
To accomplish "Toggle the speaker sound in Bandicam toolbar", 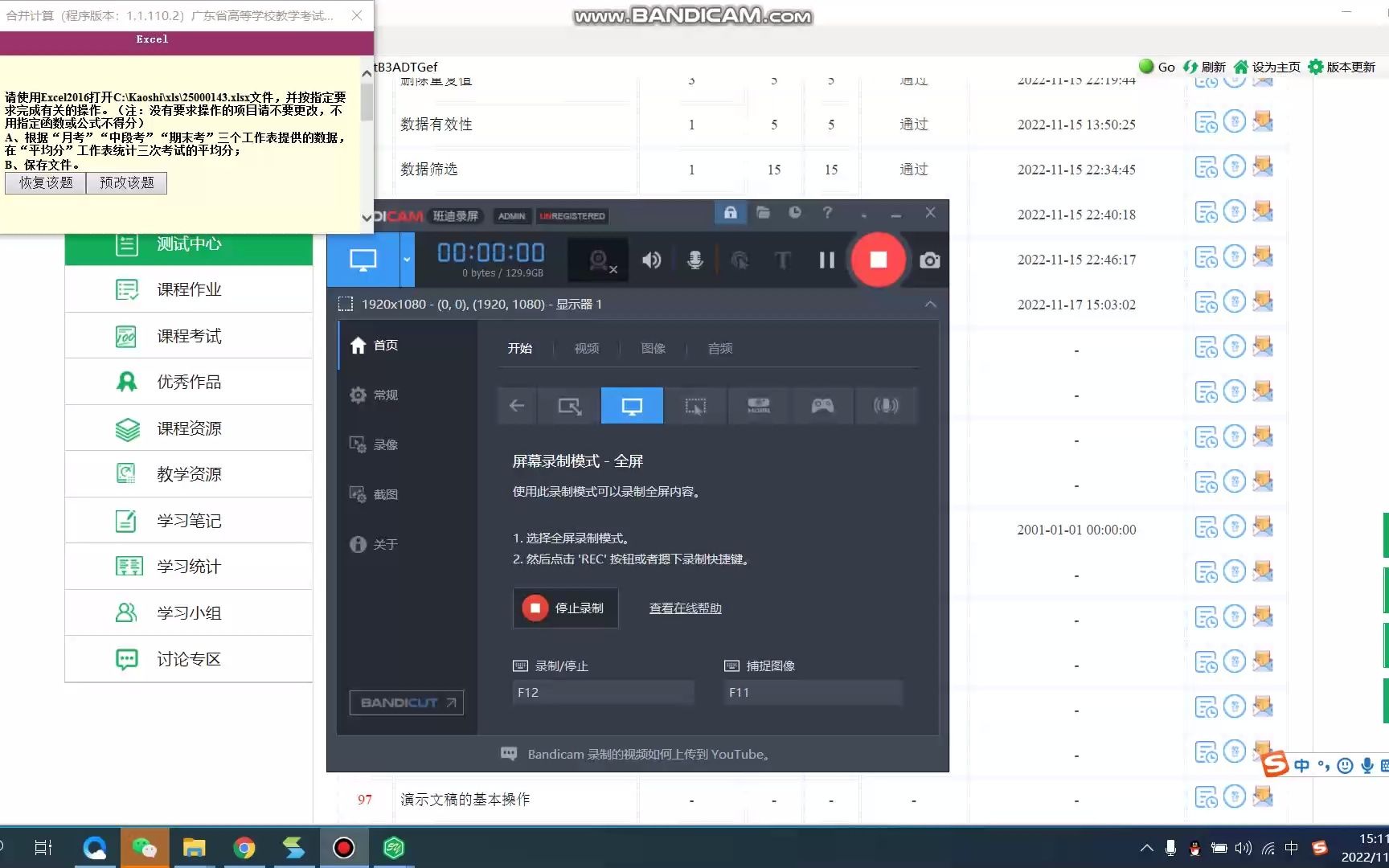I will pos(652,260).
